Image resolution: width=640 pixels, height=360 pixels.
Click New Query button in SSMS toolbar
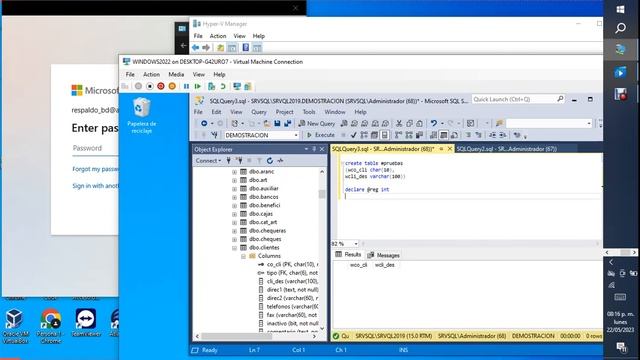click(317, 123)
